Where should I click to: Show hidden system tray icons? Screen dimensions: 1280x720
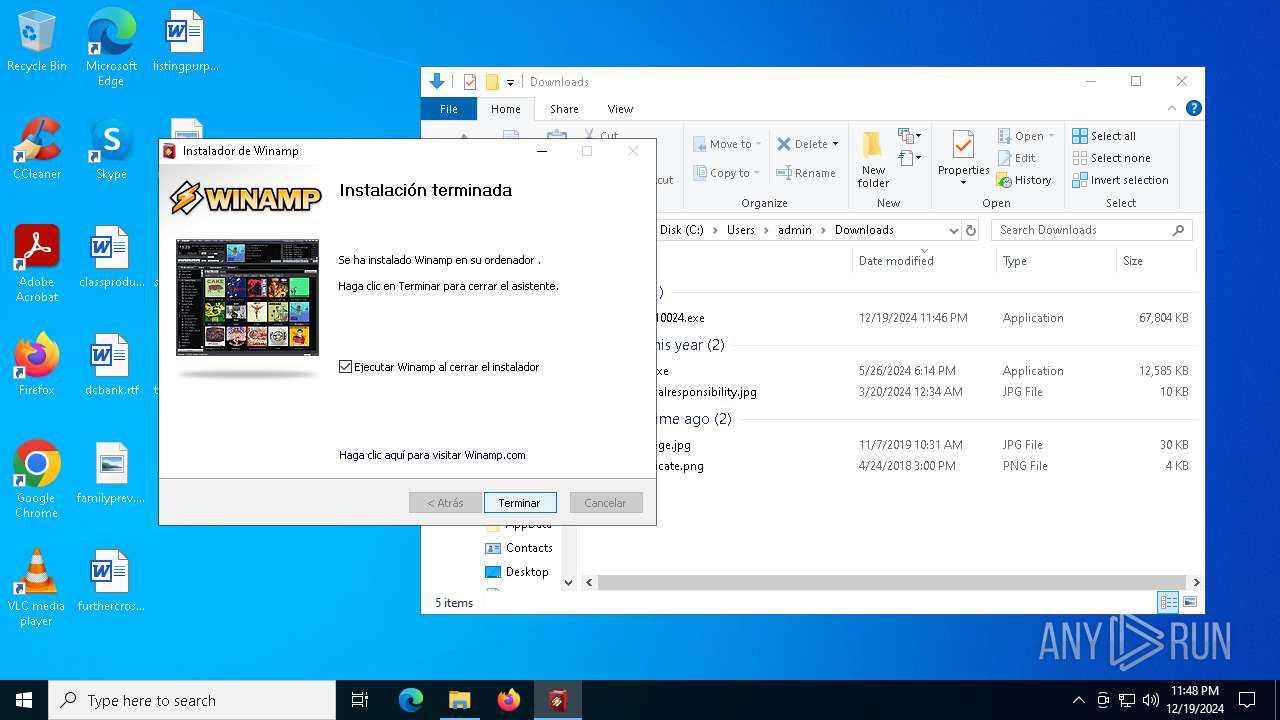click(1078, 700)
